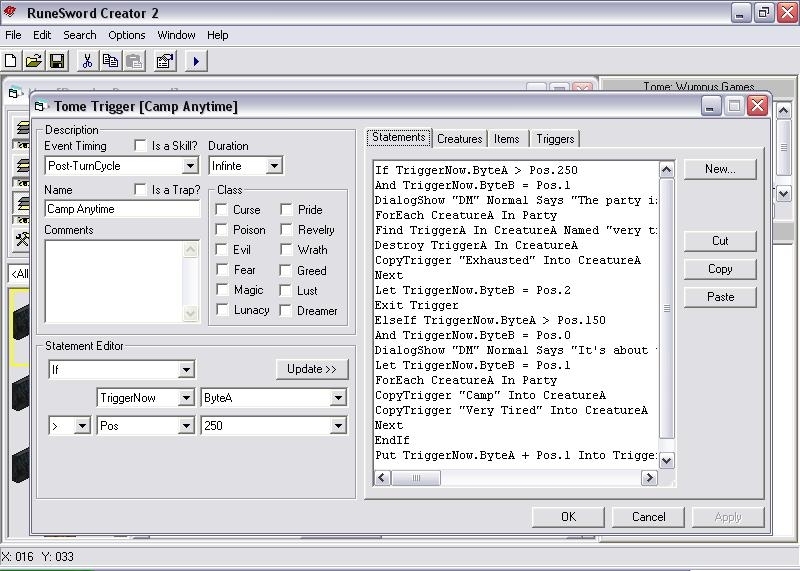Switch to the Creatures tab
The width and height of the screenshot is (800, 571).
(460, 139)
